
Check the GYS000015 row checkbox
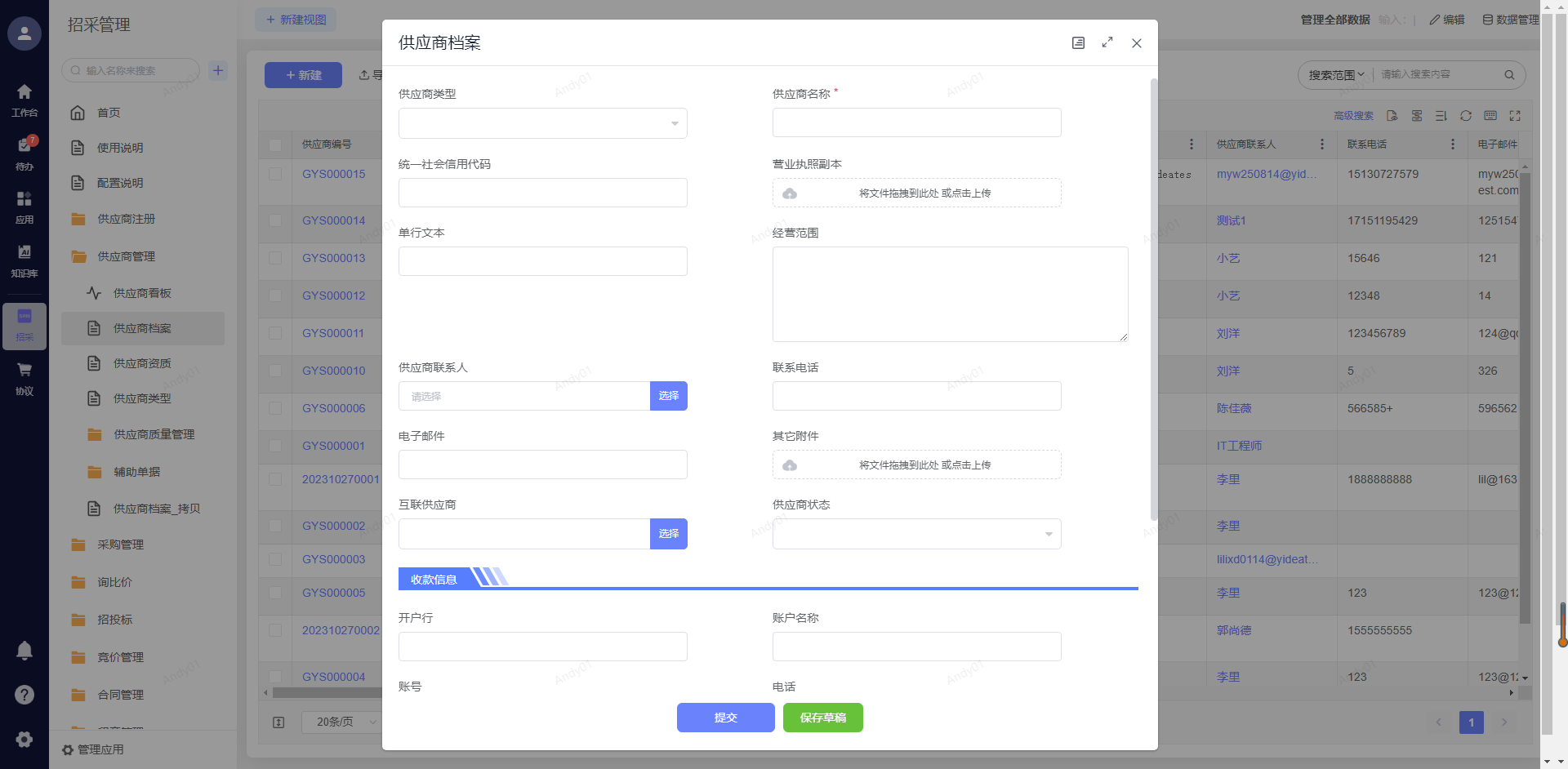(275, 174)
